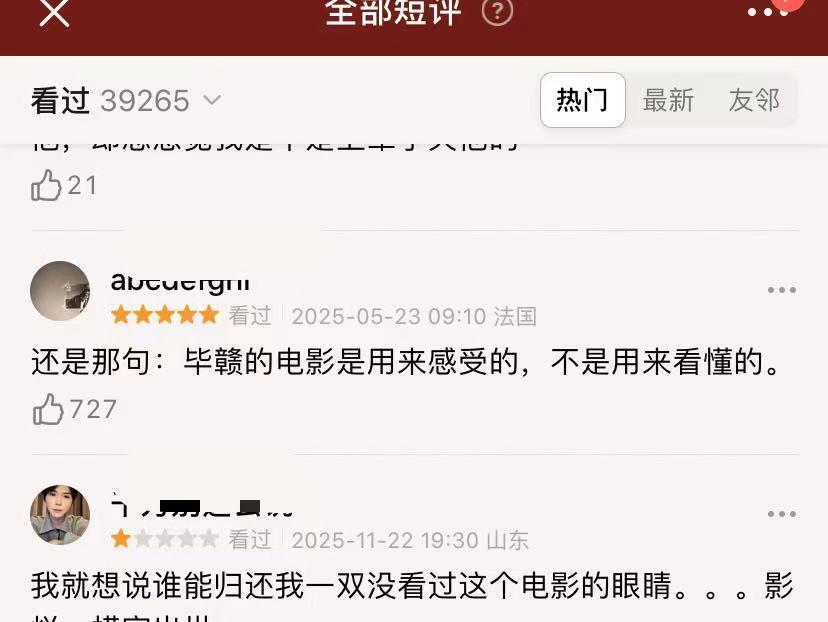Open the one-star reviewer's avatar
This screenshot has width=828, height=622.
(x=60, y=515)
